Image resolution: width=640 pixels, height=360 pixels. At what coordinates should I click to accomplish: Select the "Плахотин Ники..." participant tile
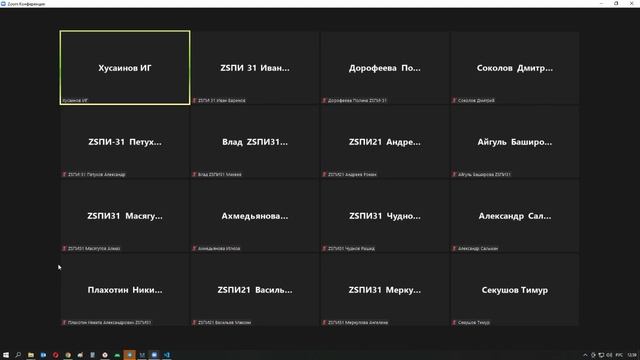125,290
